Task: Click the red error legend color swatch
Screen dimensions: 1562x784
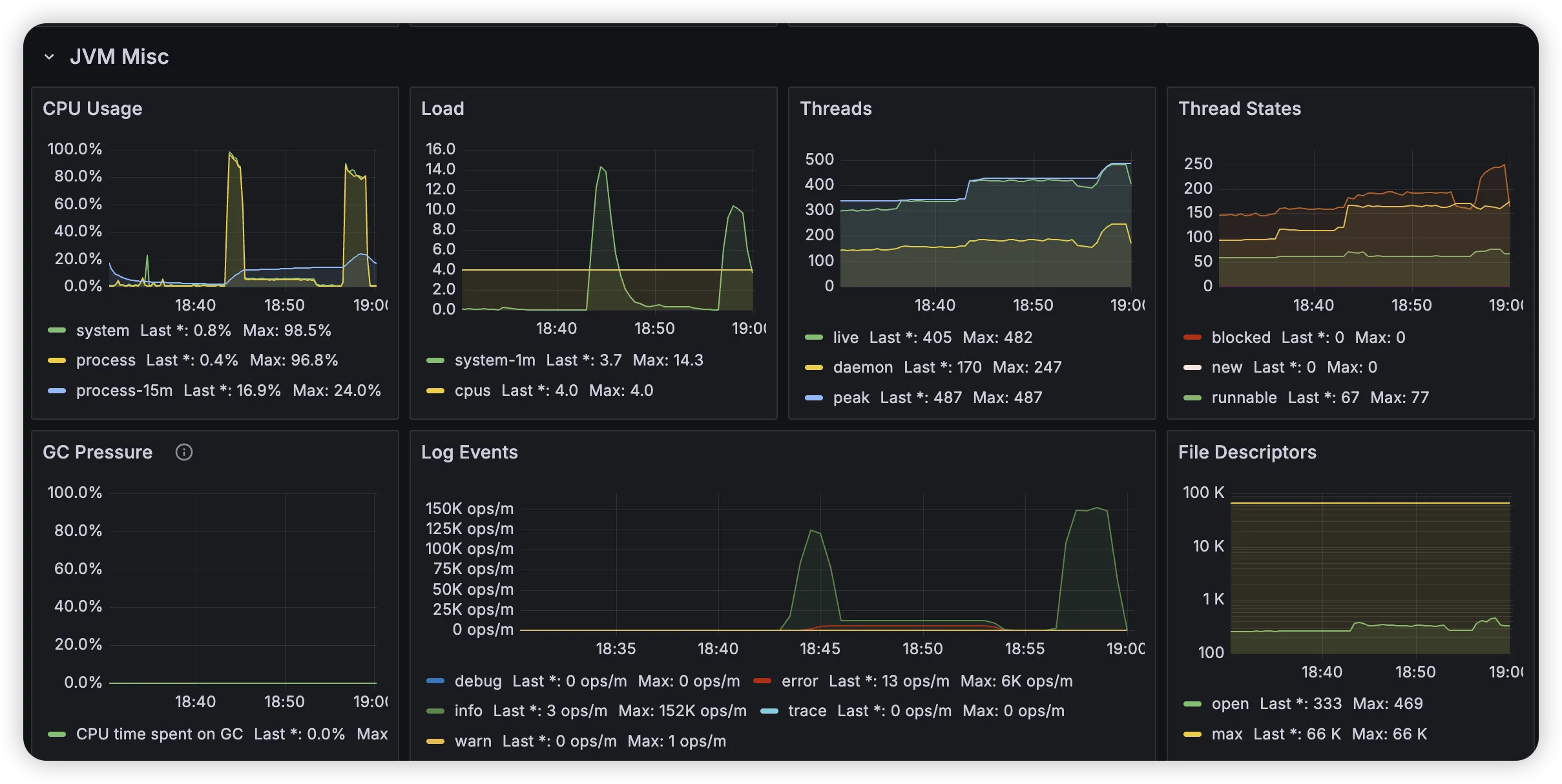Action: 762,681
